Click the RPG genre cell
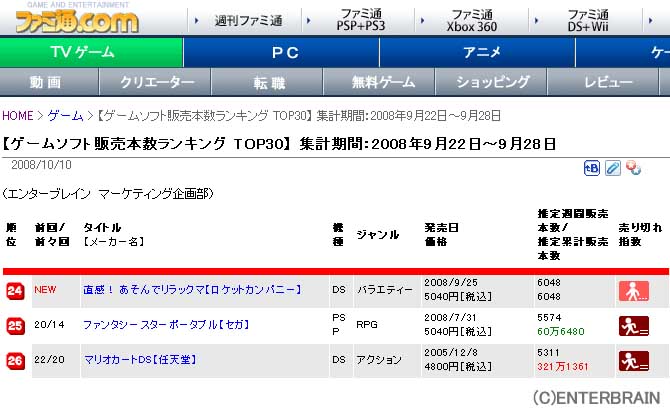This screenshot has width=670, height=415. (x=367, y=325)
